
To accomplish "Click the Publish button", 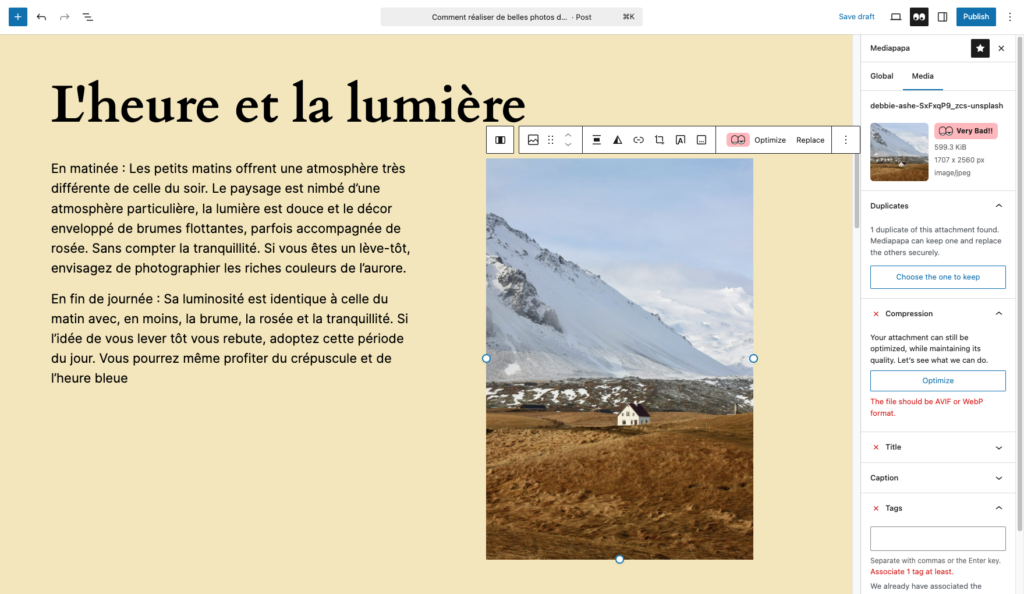I will point(976,17).
